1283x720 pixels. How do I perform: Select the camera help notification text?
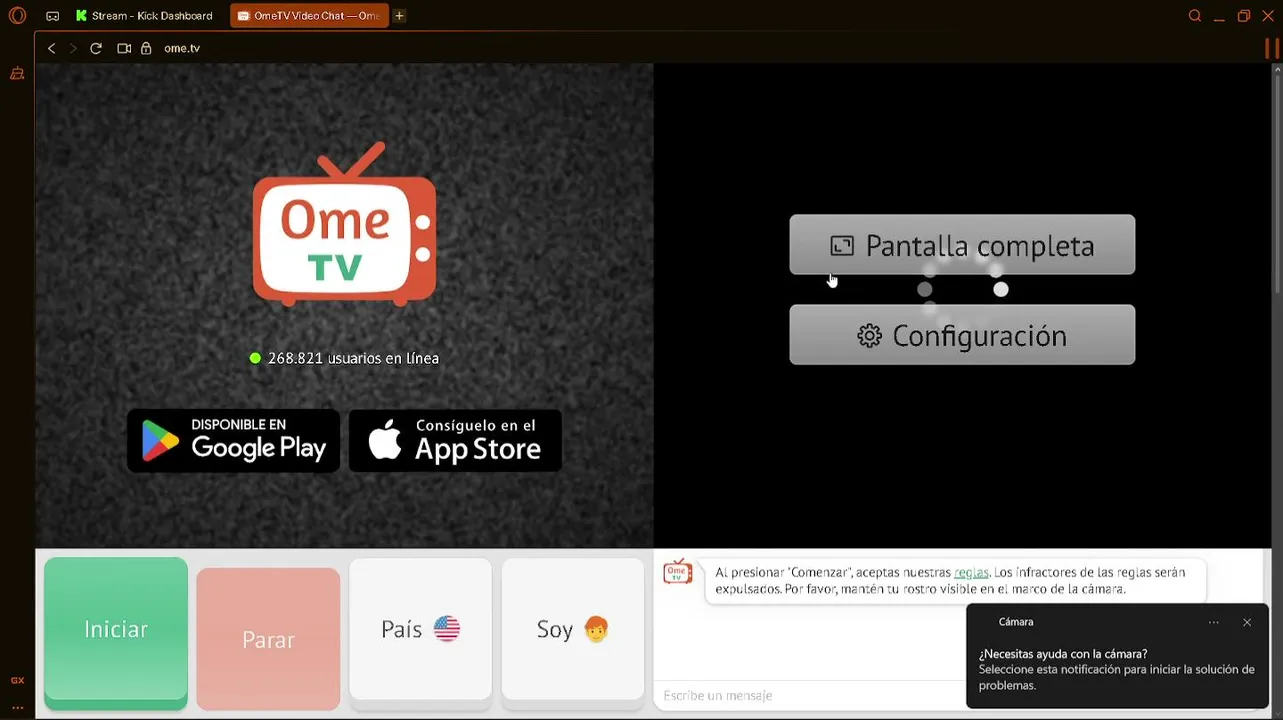coord(1117,670)
